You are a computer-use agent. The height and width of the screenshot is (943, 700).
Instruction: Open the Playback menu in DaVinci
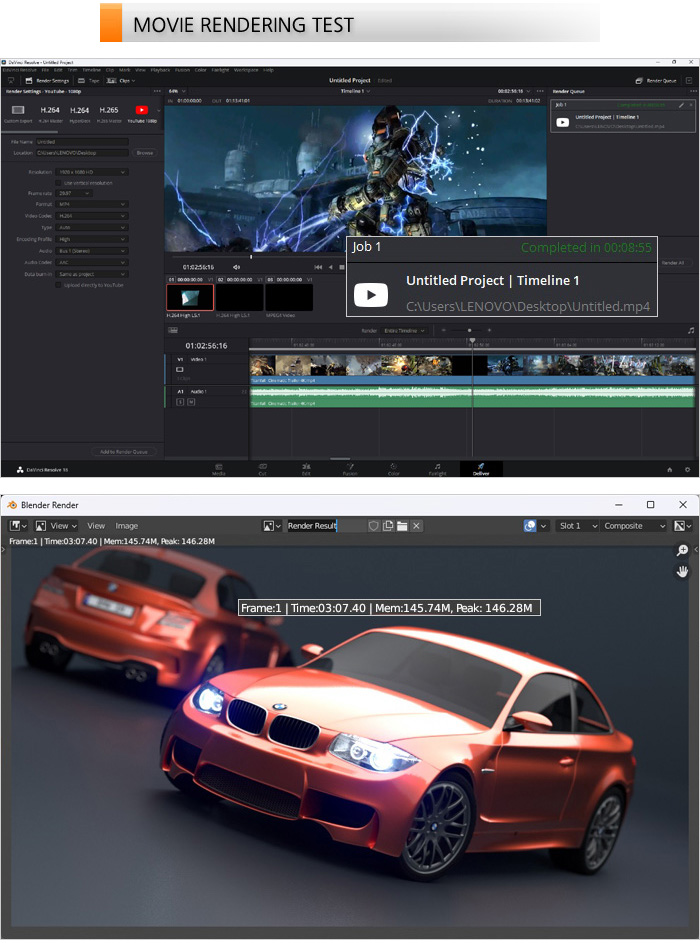point(160,70)
